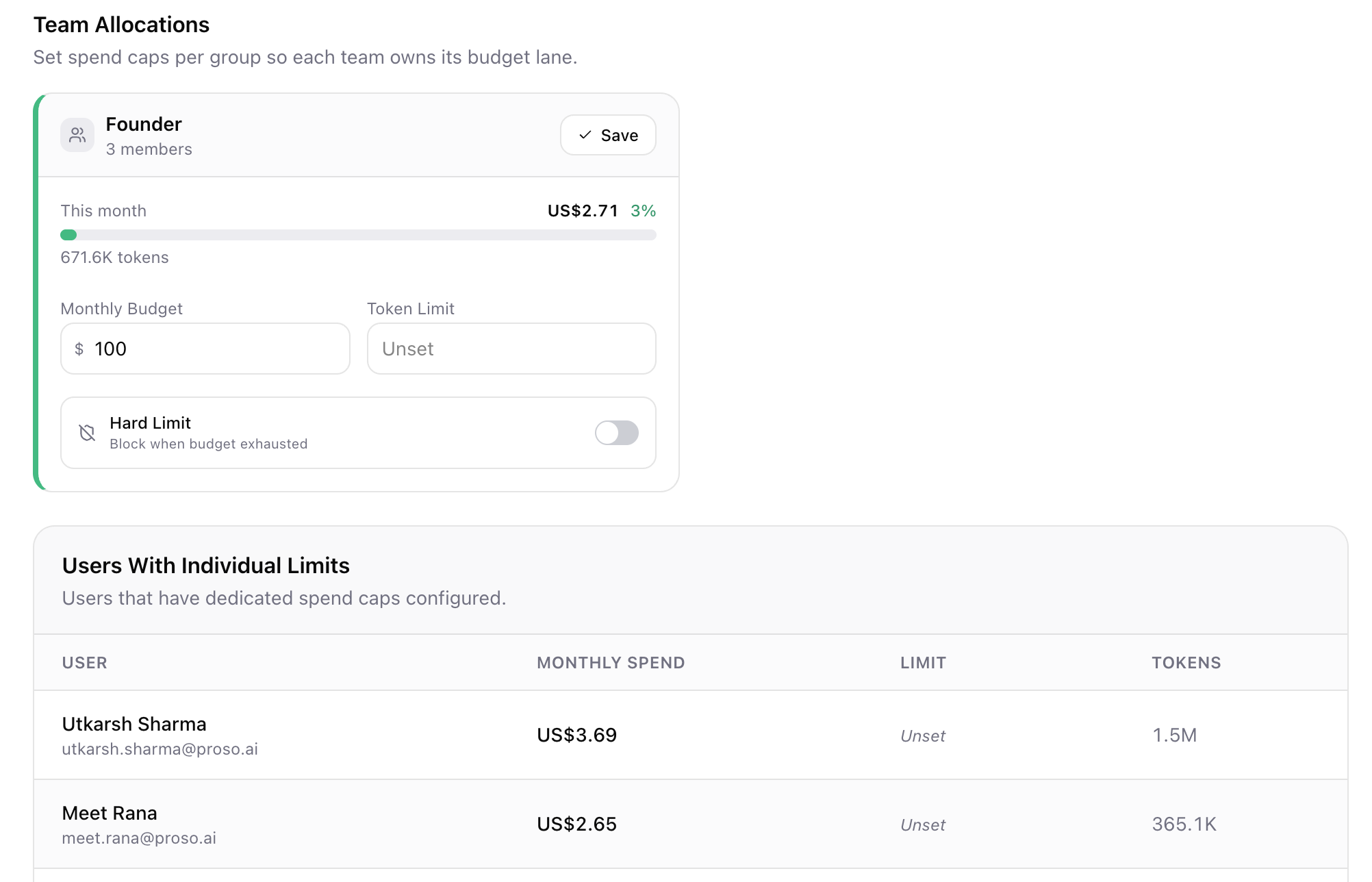
Task: Click the USER column header
Action: coord(85,663)
